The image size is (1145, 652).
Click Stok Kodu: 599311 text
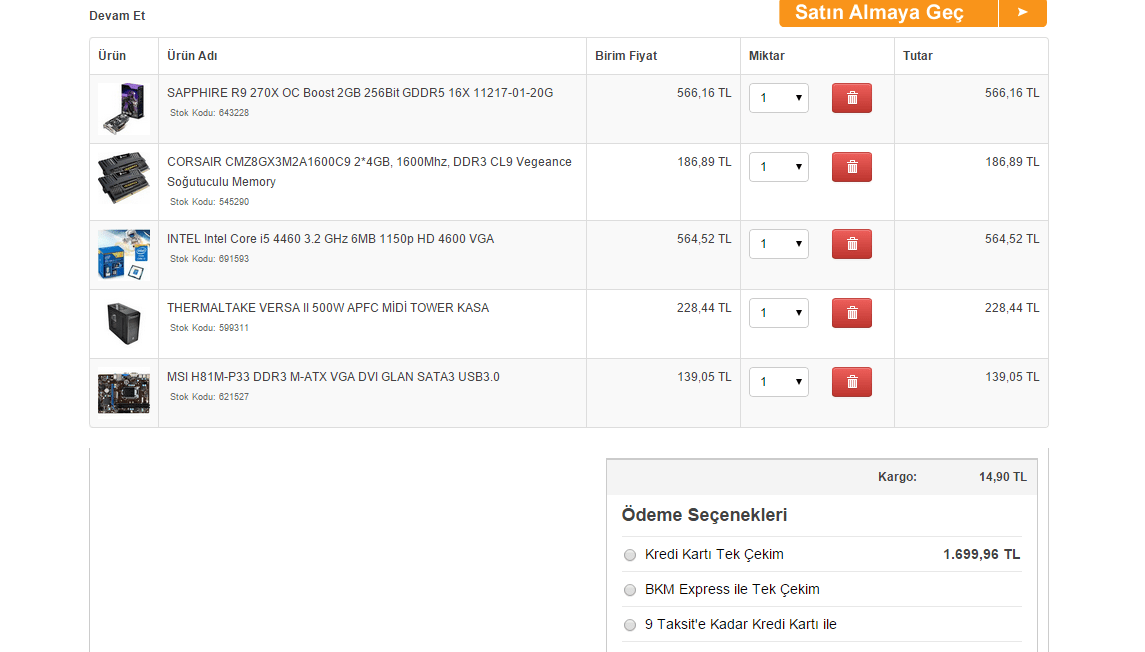pyautogui.click(x=210, y=328)
